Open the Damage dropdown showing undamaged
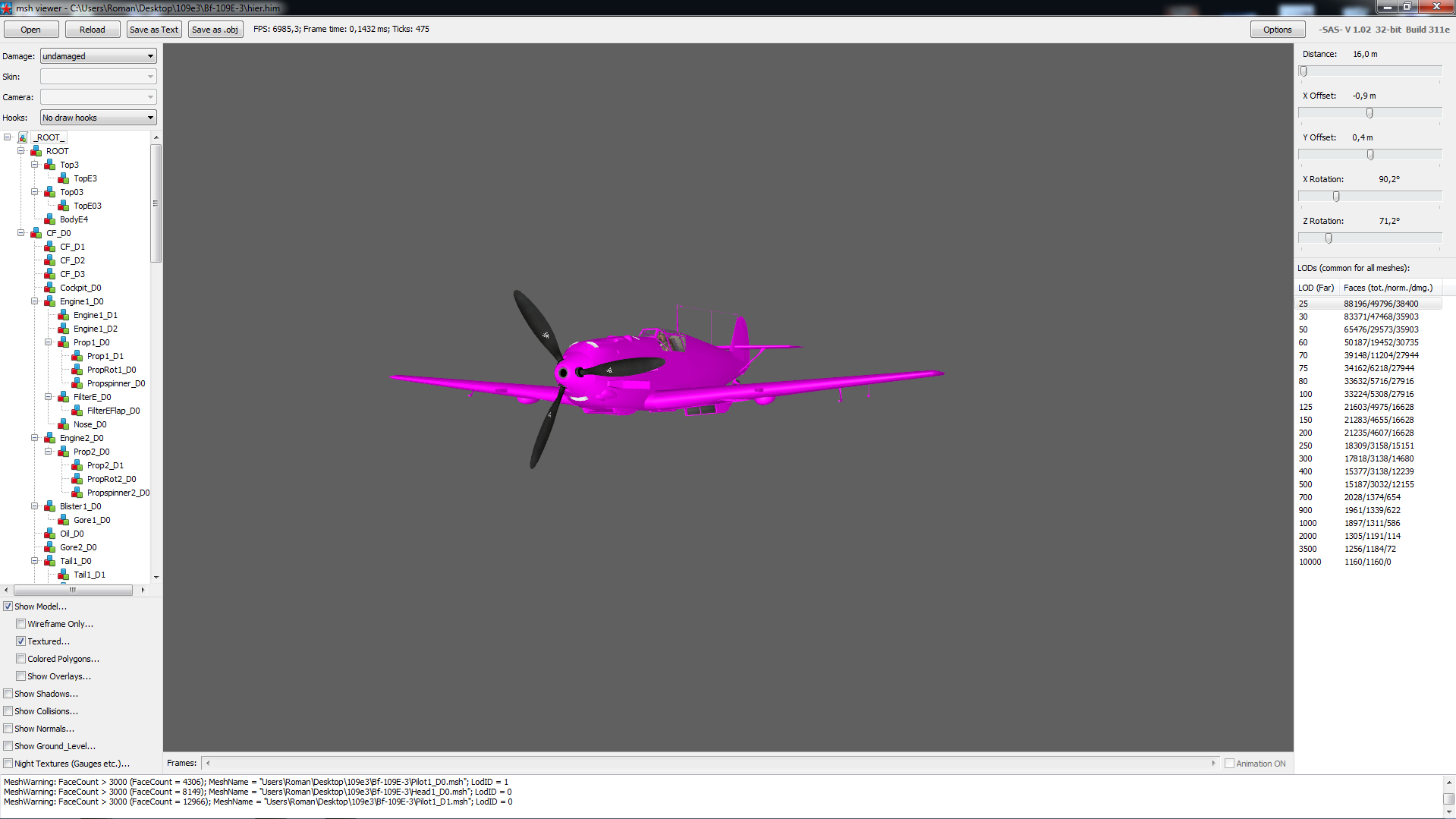This screenshot has height=819, width=1456. tap(98, 56)
